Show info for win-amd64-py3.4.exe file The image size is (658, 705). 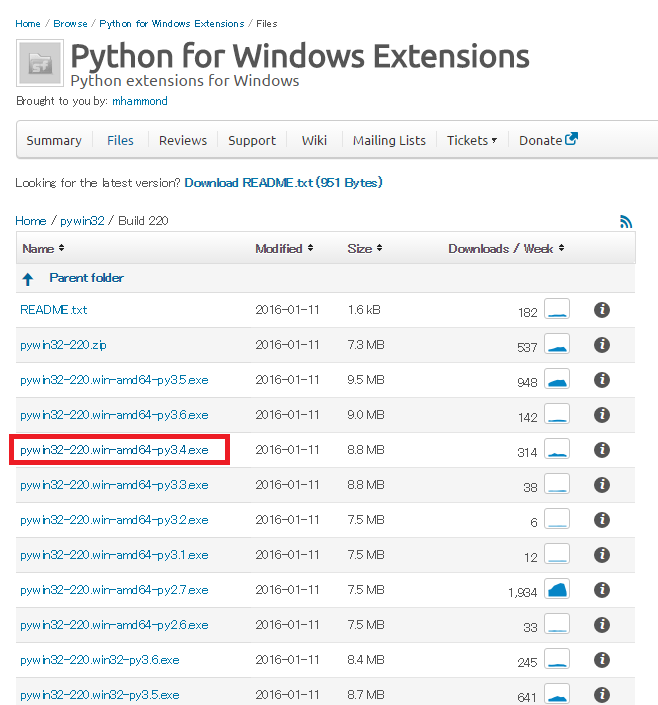pos(602,450)
